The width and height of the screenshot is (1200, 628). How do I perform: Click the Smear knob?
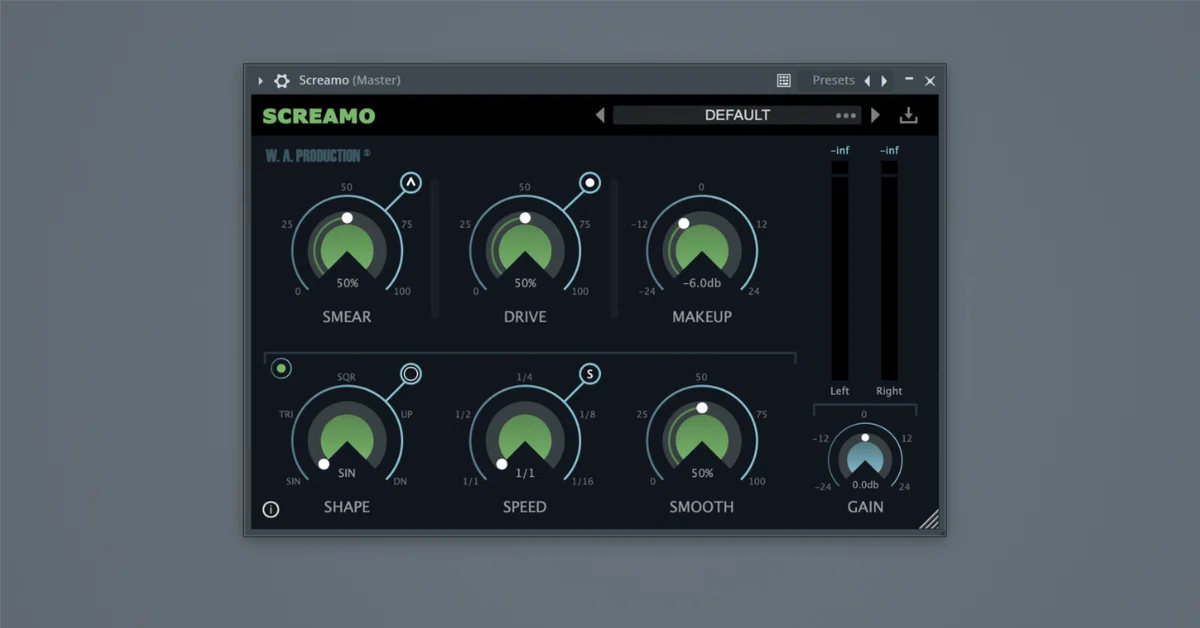[347, 249]
